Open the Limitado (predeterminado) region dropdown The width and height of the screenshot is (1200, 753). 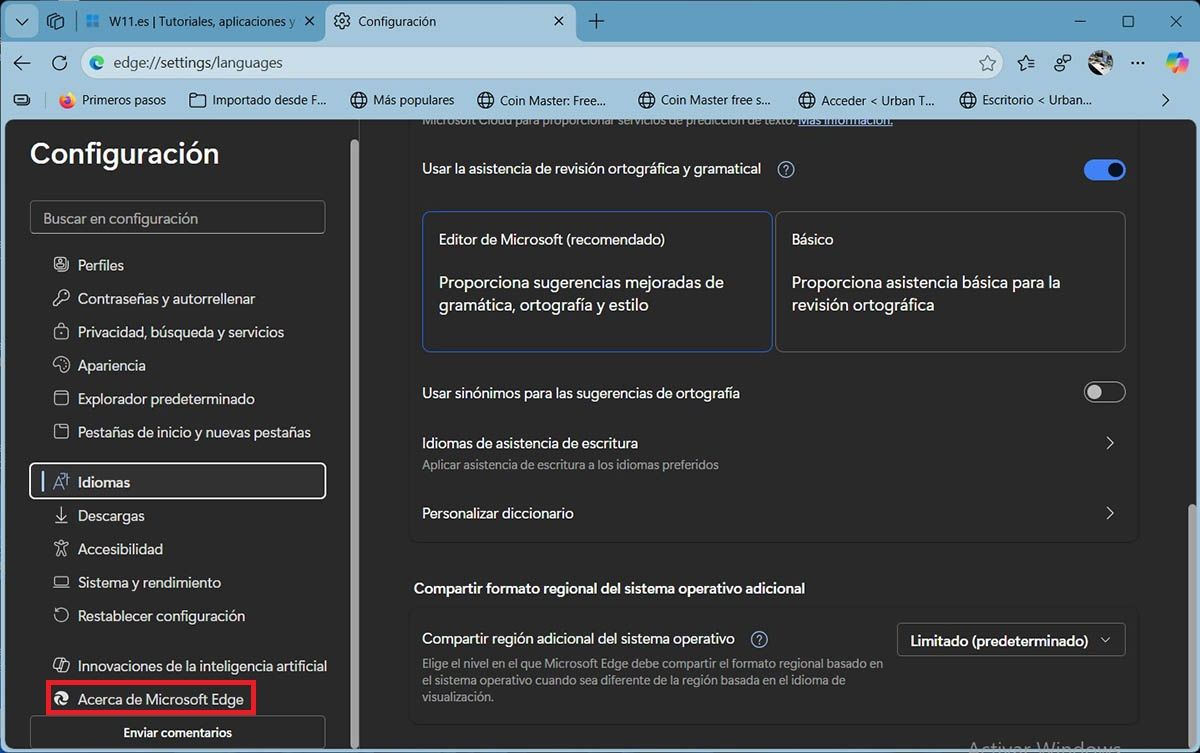pyautogui.click(x=1010, y=641)
